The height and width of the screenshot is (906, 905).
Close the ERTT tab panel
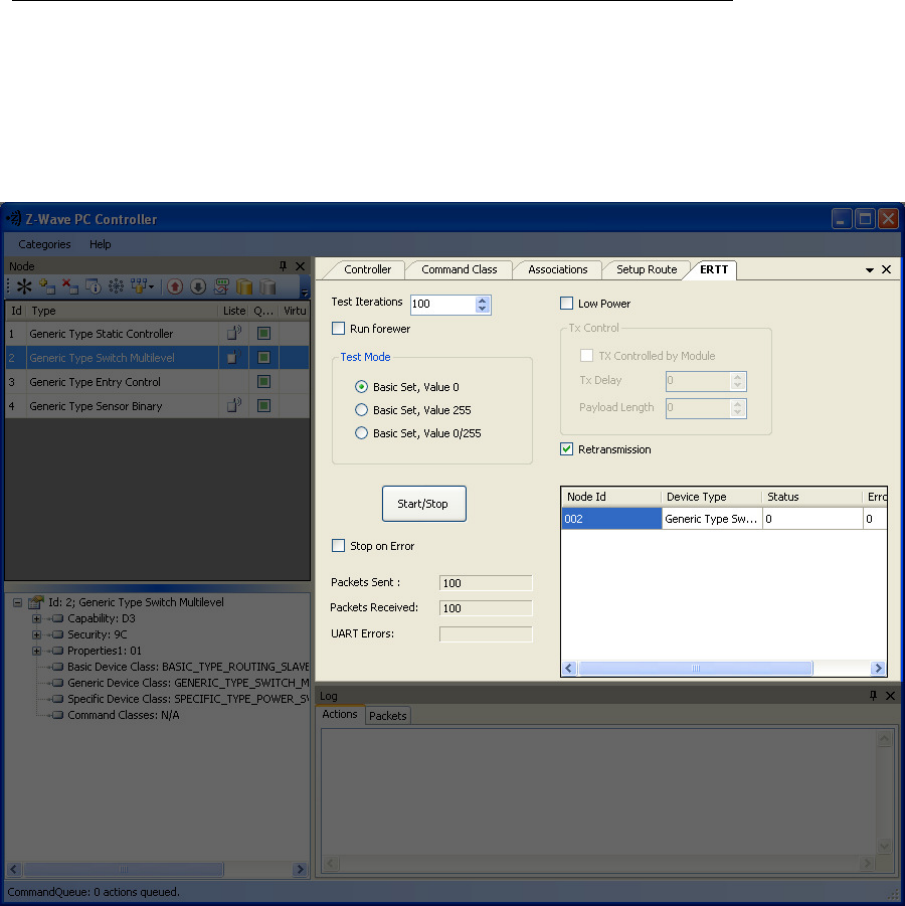(887, 269)
